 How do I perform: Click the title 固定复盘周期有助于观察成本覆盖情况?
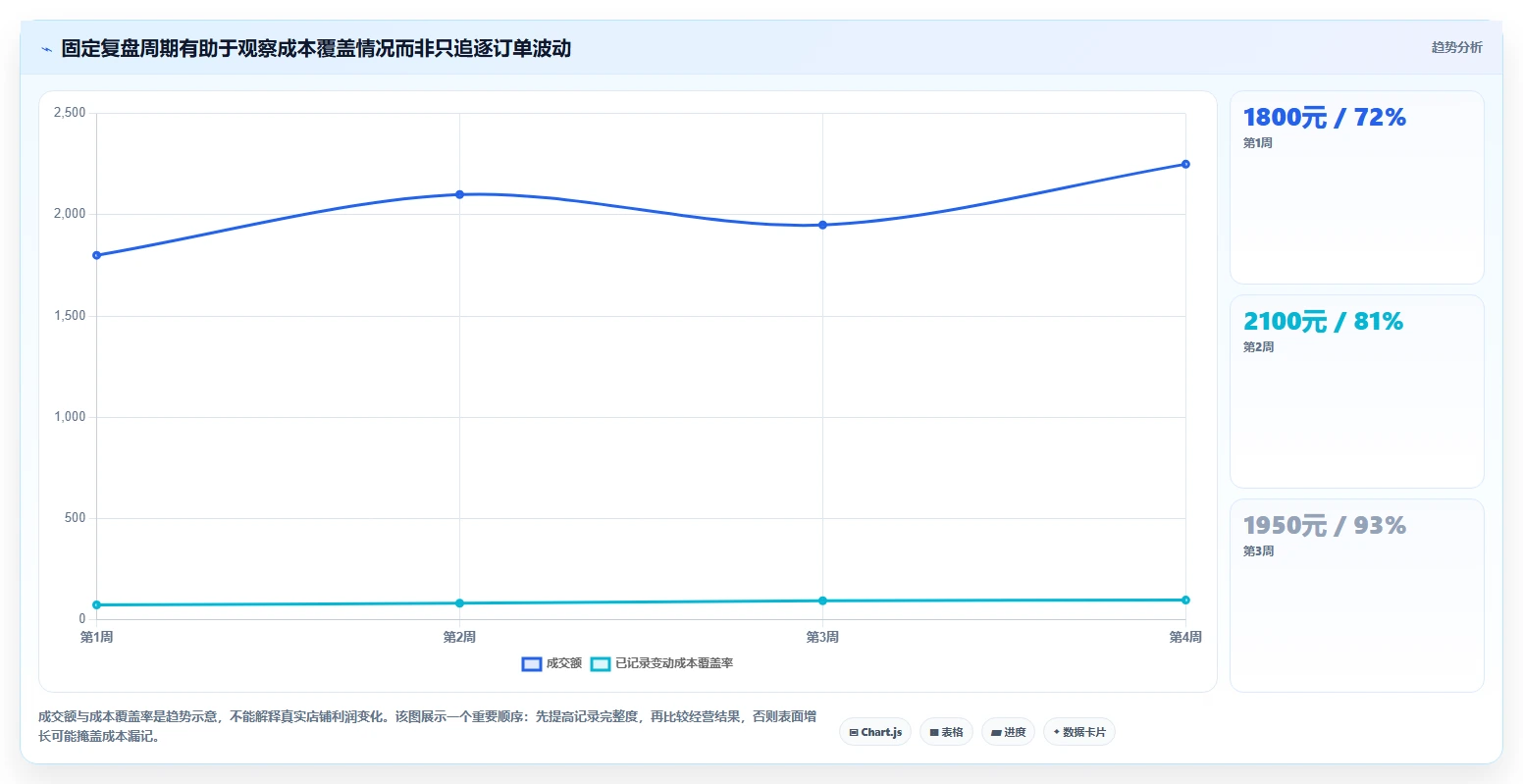pyautogui.click(x=316, y=48)
